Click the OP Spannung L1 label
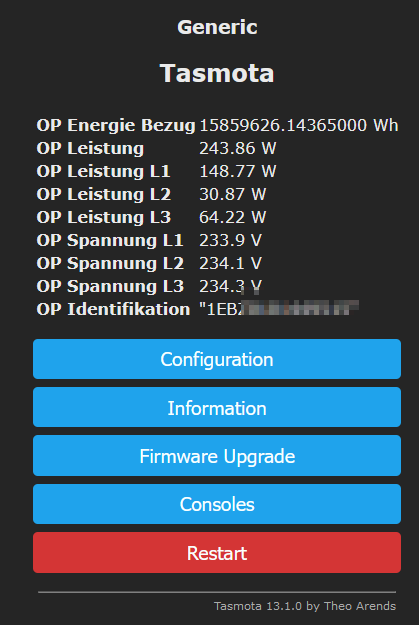 (110, 240)
